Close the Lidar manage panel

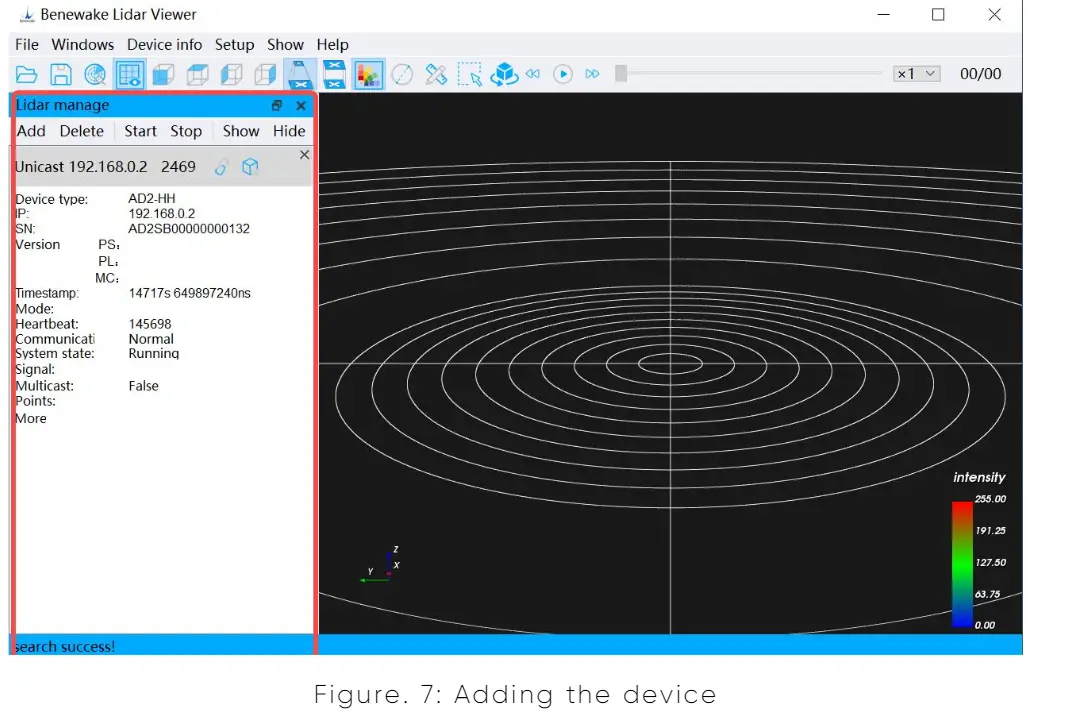pyautogui.click(x=301, y=105)
